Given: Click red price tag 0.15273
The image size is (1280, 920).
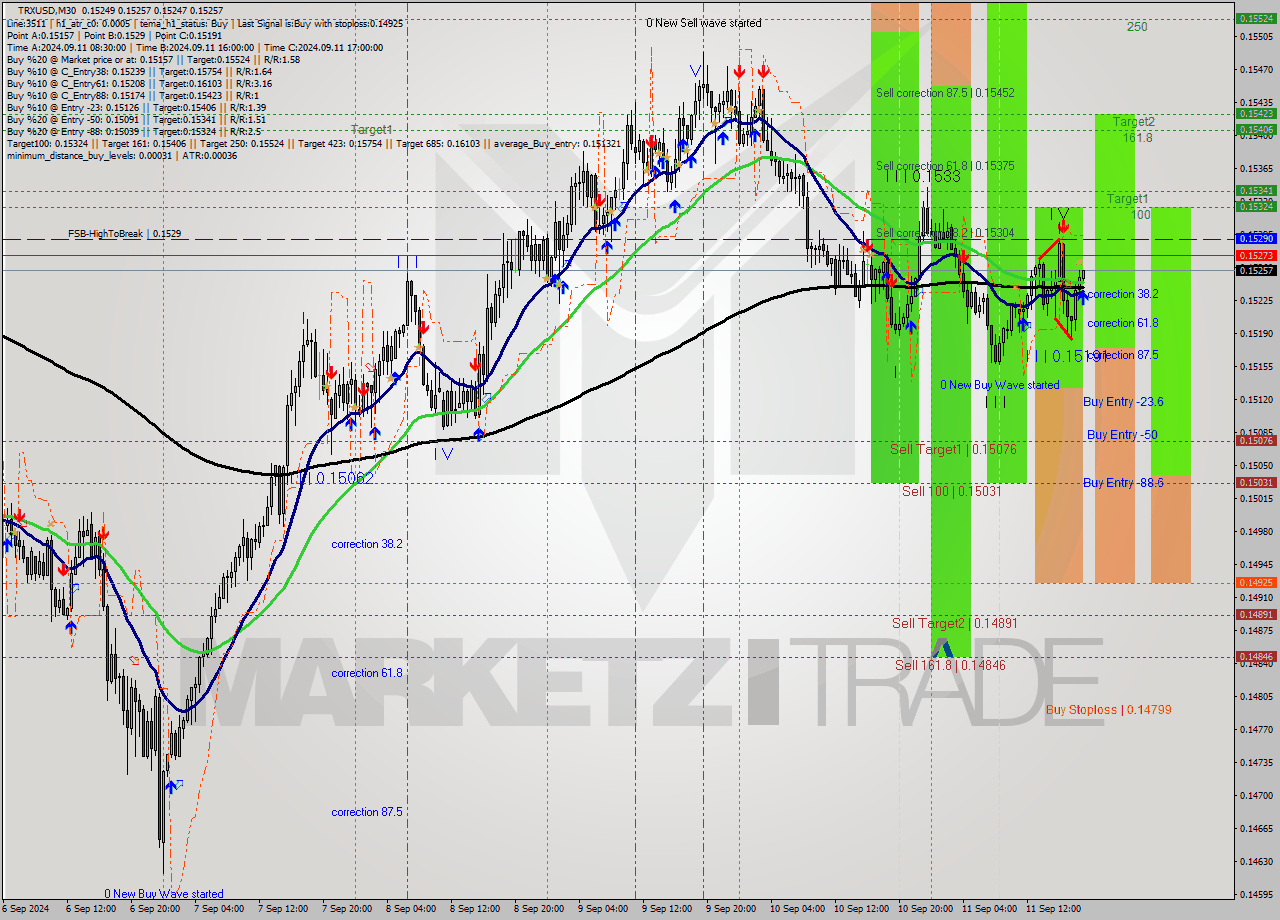Looking at the screenshot, I should [1256, 255].
